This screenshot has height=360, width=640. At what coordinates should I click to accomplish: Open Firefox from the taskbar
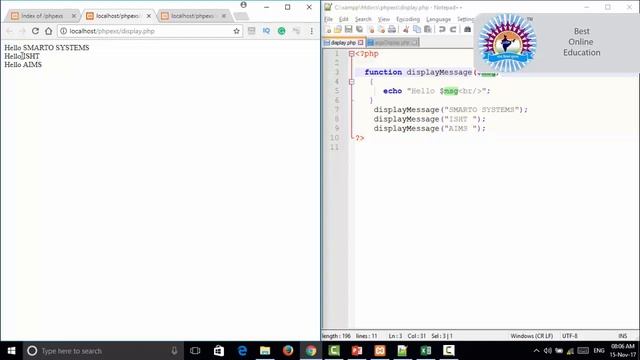[x=288, y=351]
